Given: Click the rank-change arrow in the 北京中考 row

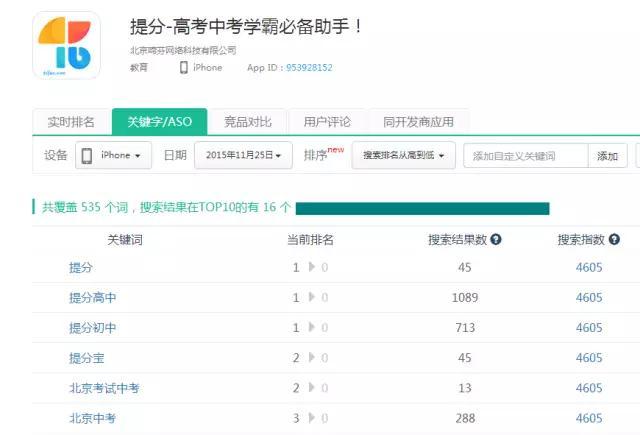Looking at the screenshot, I should pyautogui.click(x=311, y=418).
